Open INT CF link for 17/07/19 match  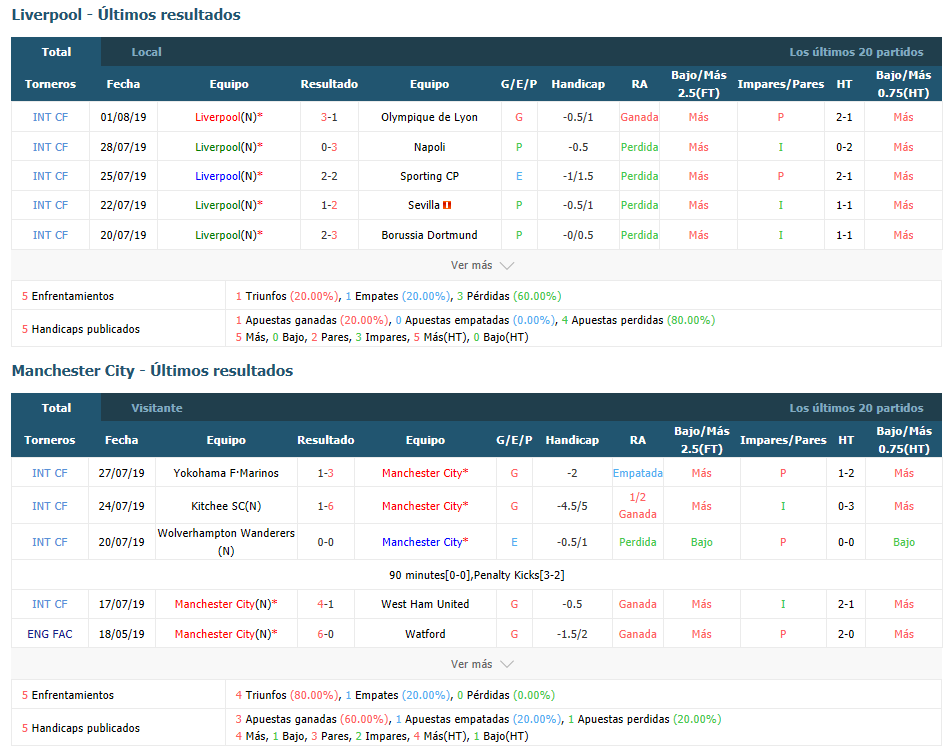(50, 604)
